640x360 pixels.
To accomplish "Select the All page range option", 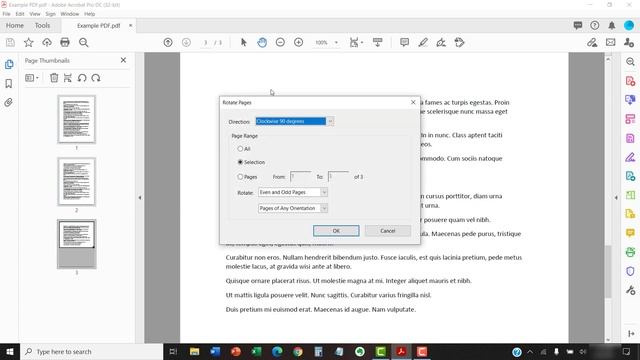I will pyautogui.click(x=240, y=149).
